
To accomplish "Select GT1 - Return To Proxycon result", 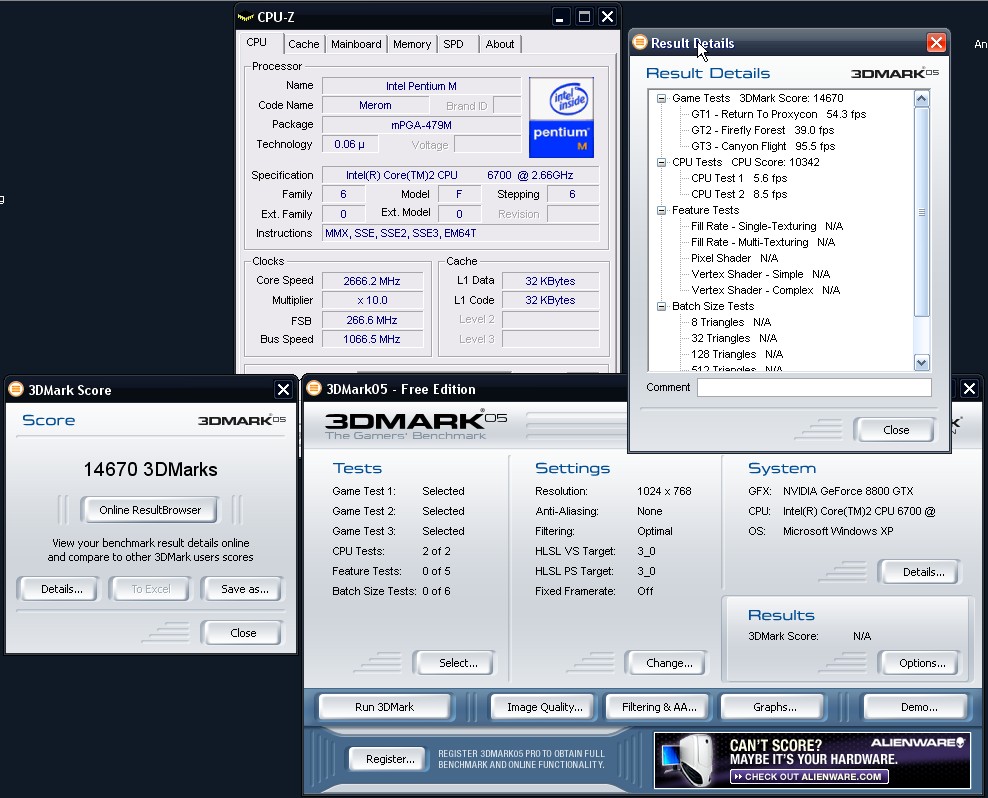I will pyautogui.click(x=778, y=114).
